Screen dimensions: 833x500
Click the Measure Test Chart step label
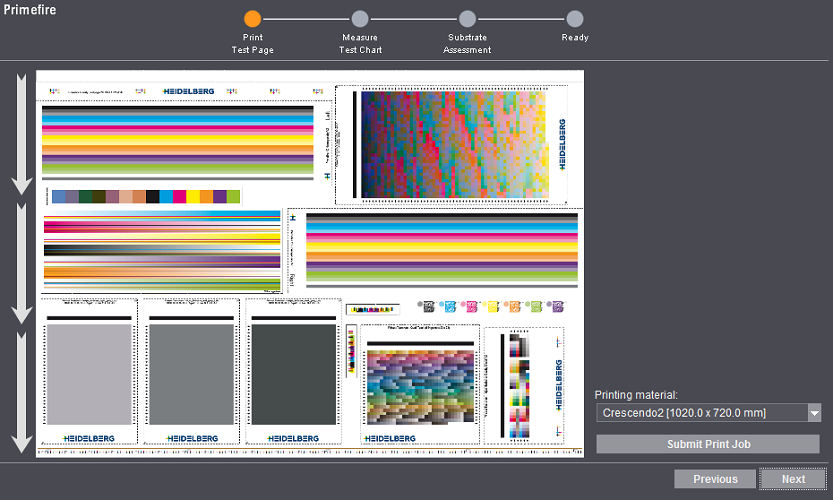tap(360, 44)
